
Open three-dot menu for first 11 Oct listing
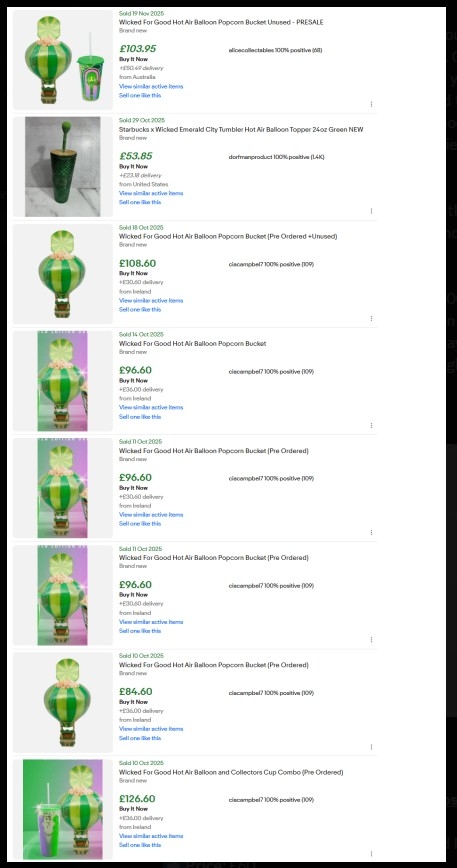click(x=371, y=533)
